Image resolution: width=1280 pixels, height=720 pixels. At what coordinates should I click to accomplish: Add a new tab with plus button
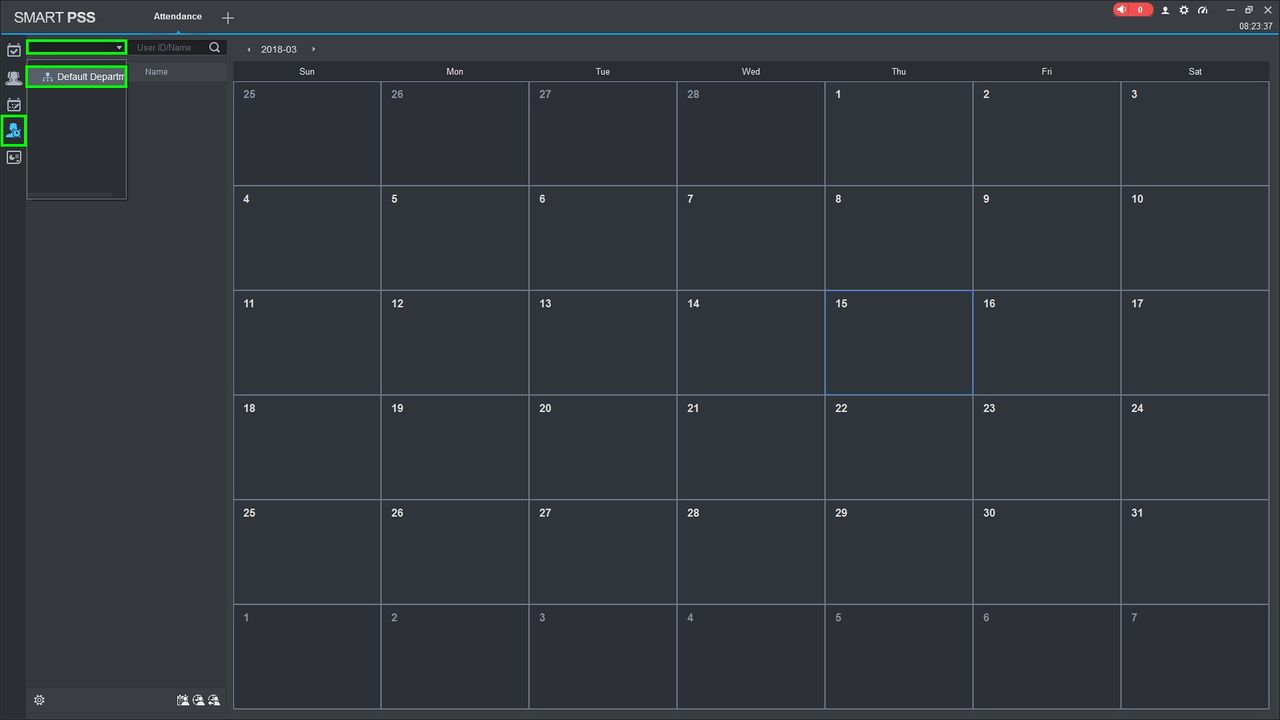(x=228, y=18)
